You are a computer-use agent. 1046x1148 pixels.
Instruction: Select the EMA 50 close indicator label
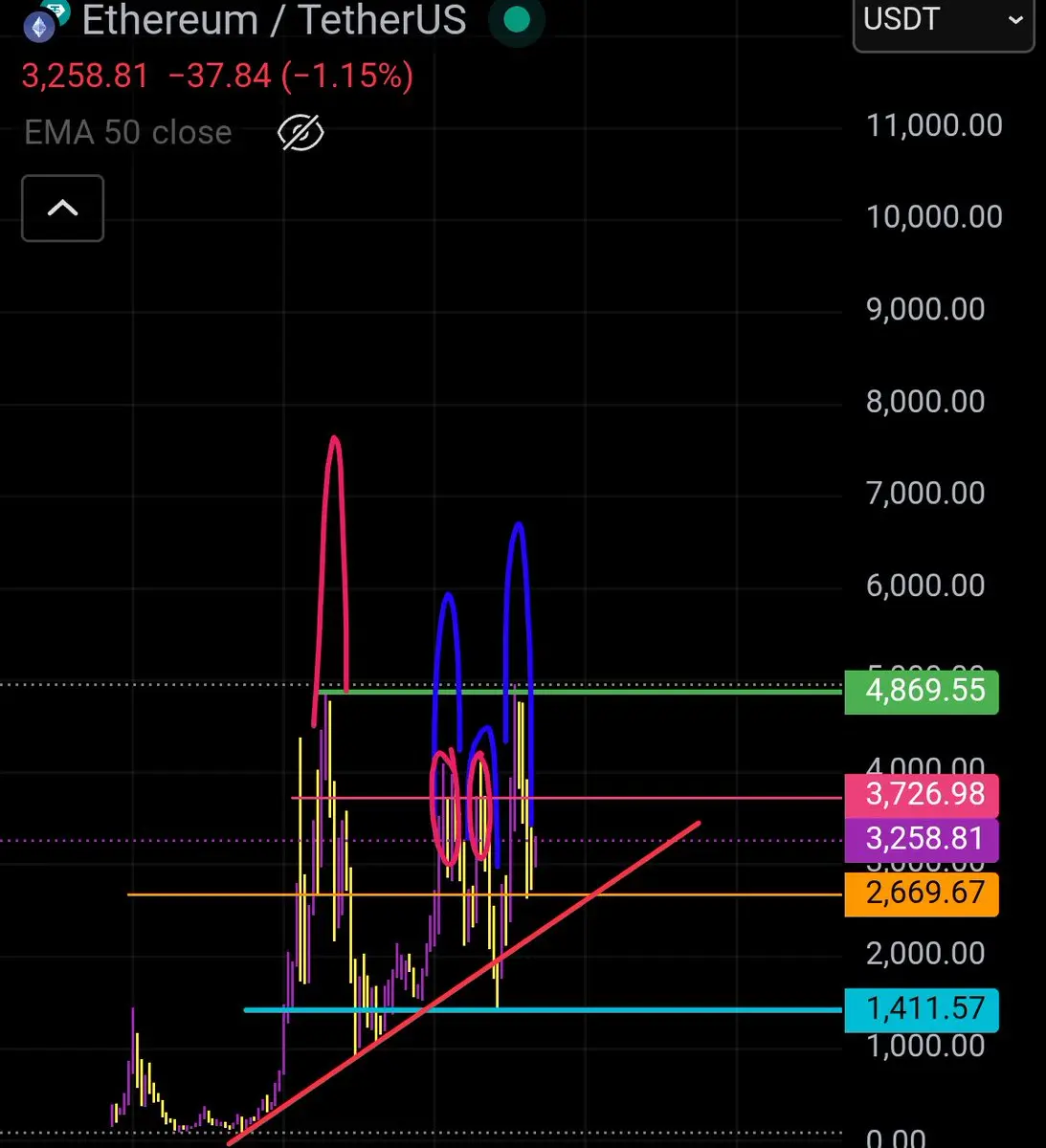pos(128,133)
